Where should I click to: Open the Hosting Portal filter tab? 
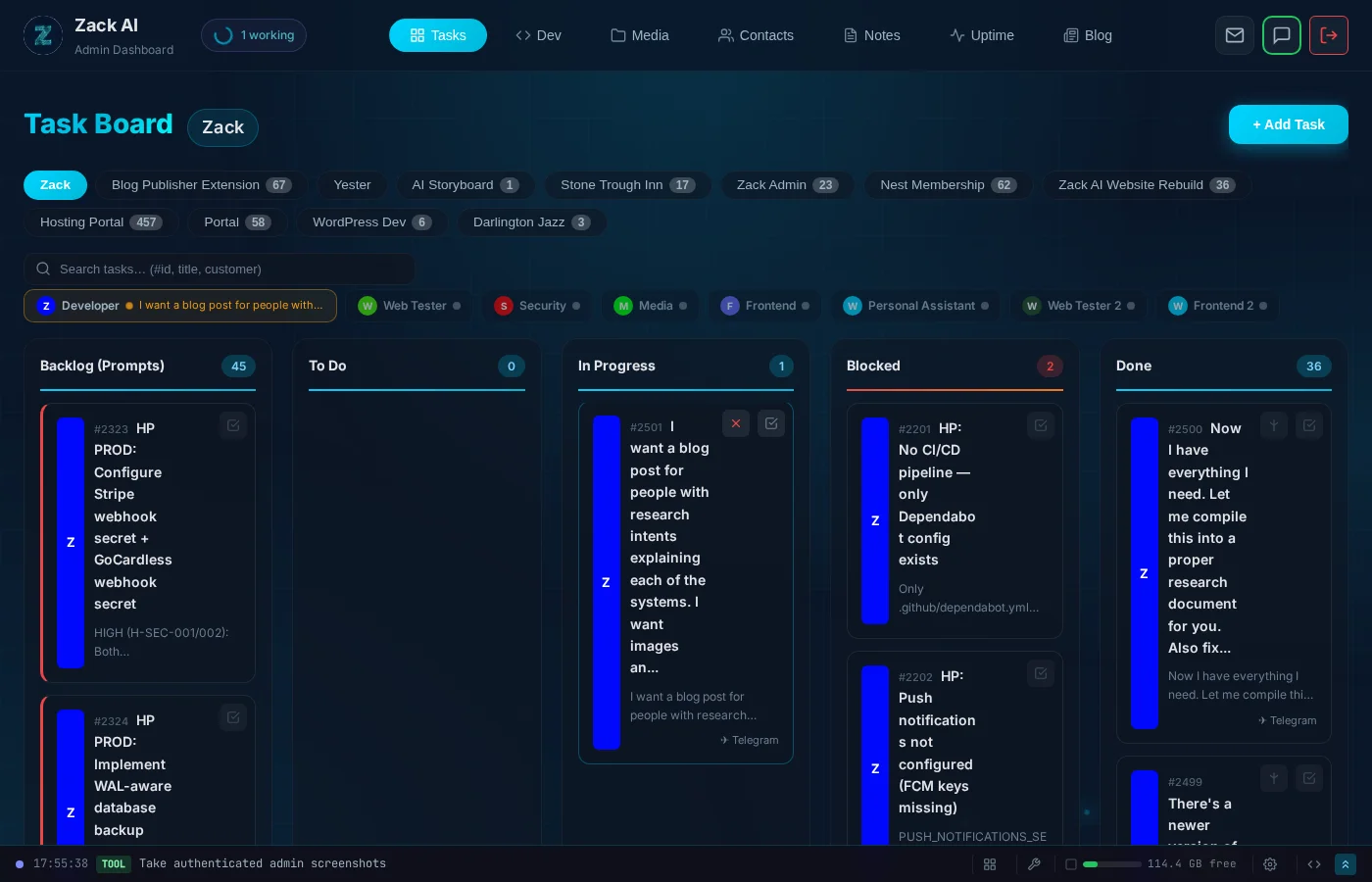click(x=100, y=222)
